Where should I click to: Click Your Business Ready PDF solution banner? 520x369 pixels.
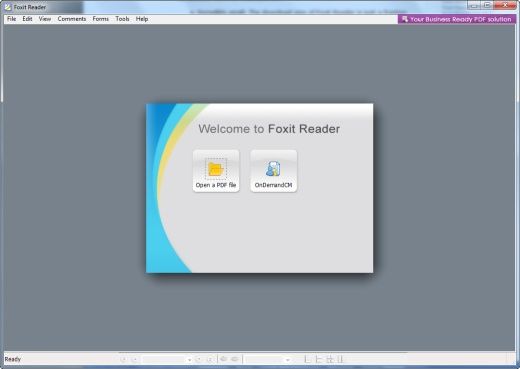(457, 19)
